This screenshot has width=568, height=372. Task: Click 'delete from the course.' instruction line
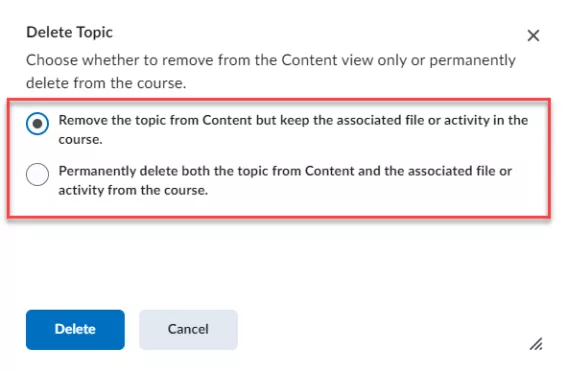click(106, 83)
